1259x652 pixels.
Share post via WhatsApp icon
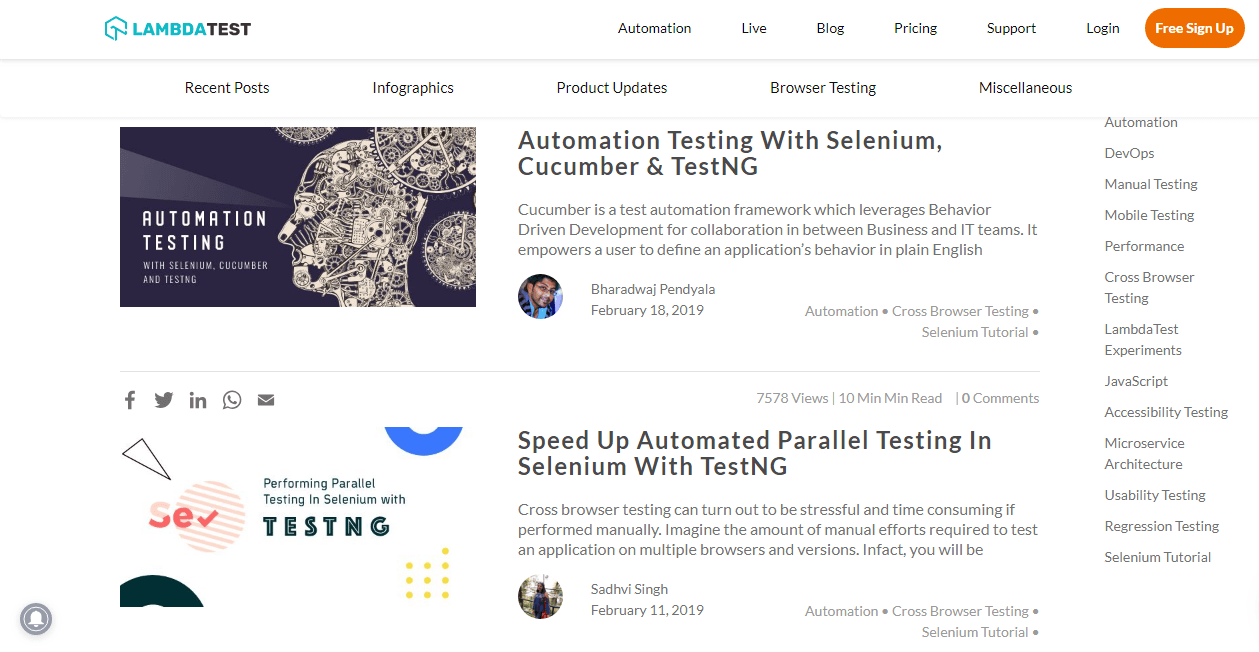tap(232, 400)
